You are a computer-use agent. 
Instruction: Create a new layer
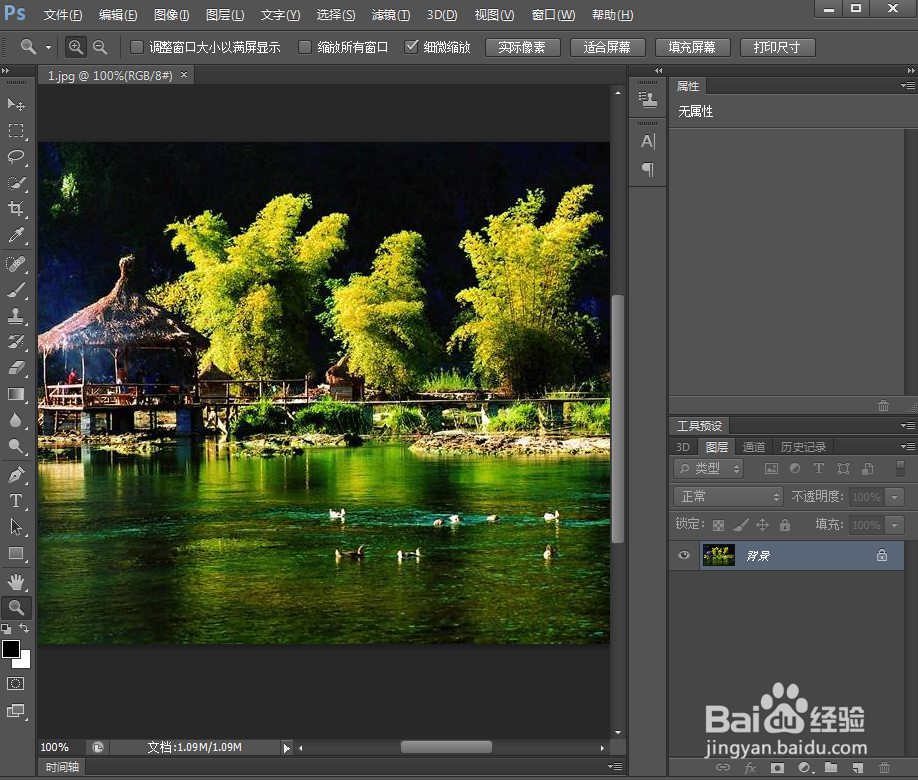(x=858, y=767)
